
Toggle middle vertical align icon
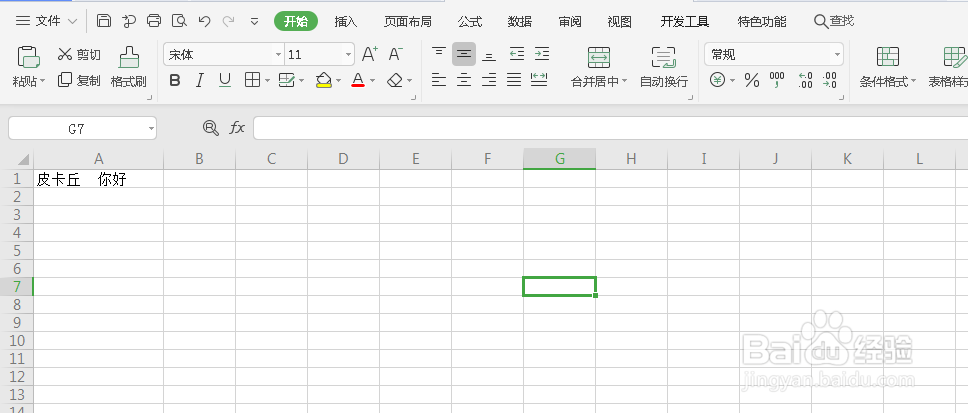(464, 54)
